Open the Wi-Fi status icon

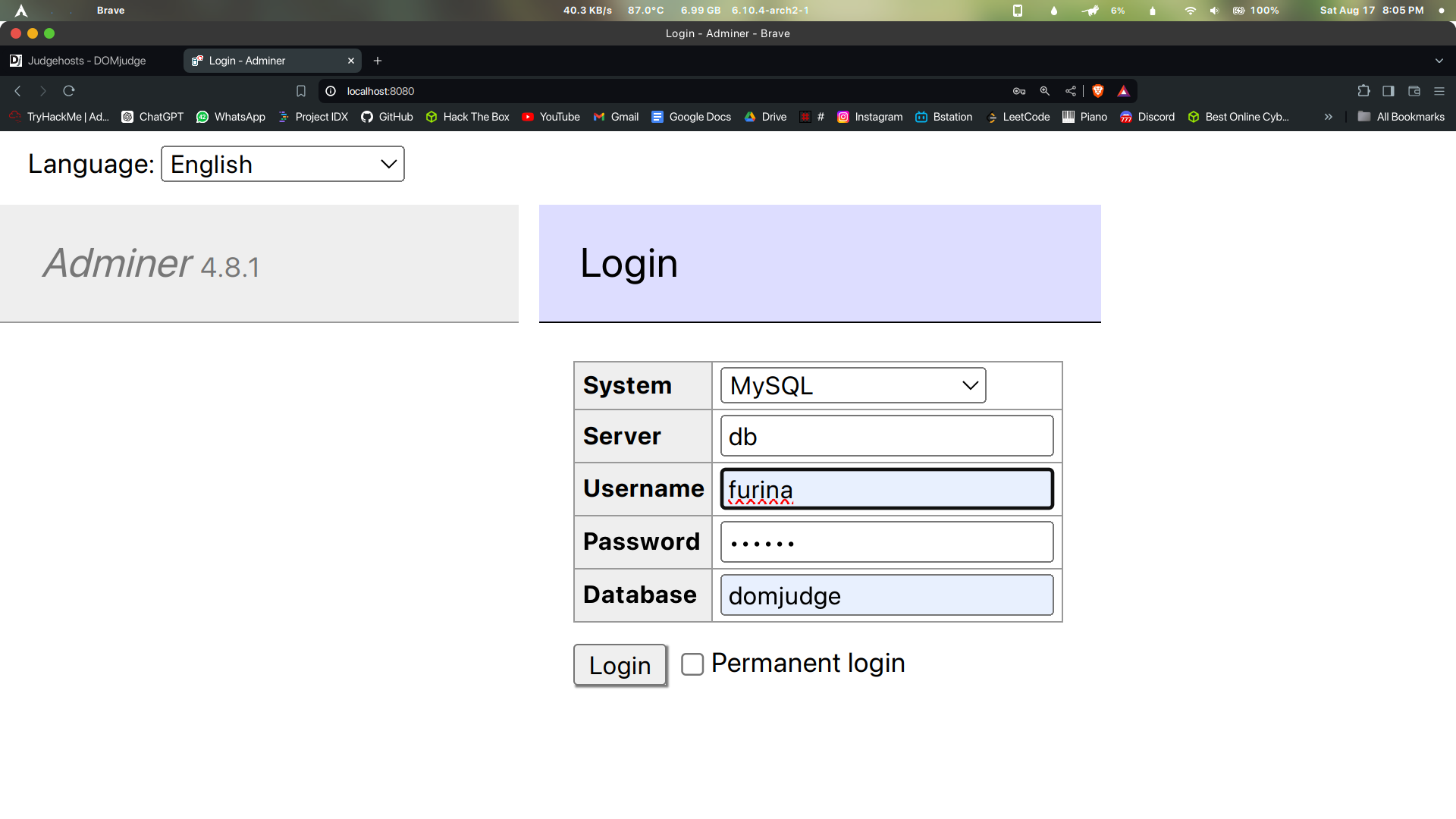coord(1191,11)
